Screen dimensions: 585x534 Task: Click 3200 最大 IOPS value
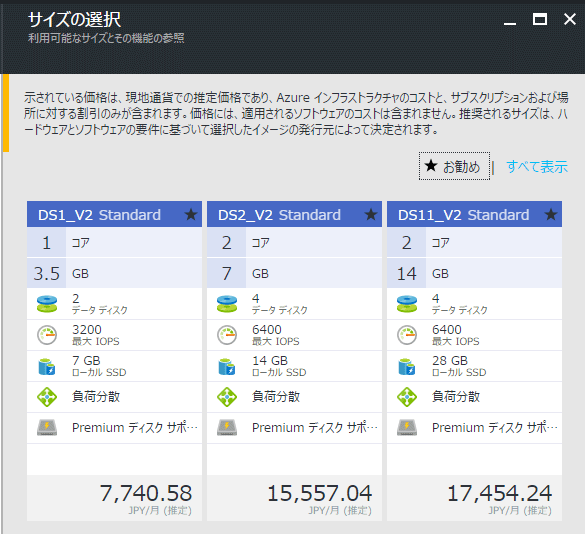(x=96, y=335)
